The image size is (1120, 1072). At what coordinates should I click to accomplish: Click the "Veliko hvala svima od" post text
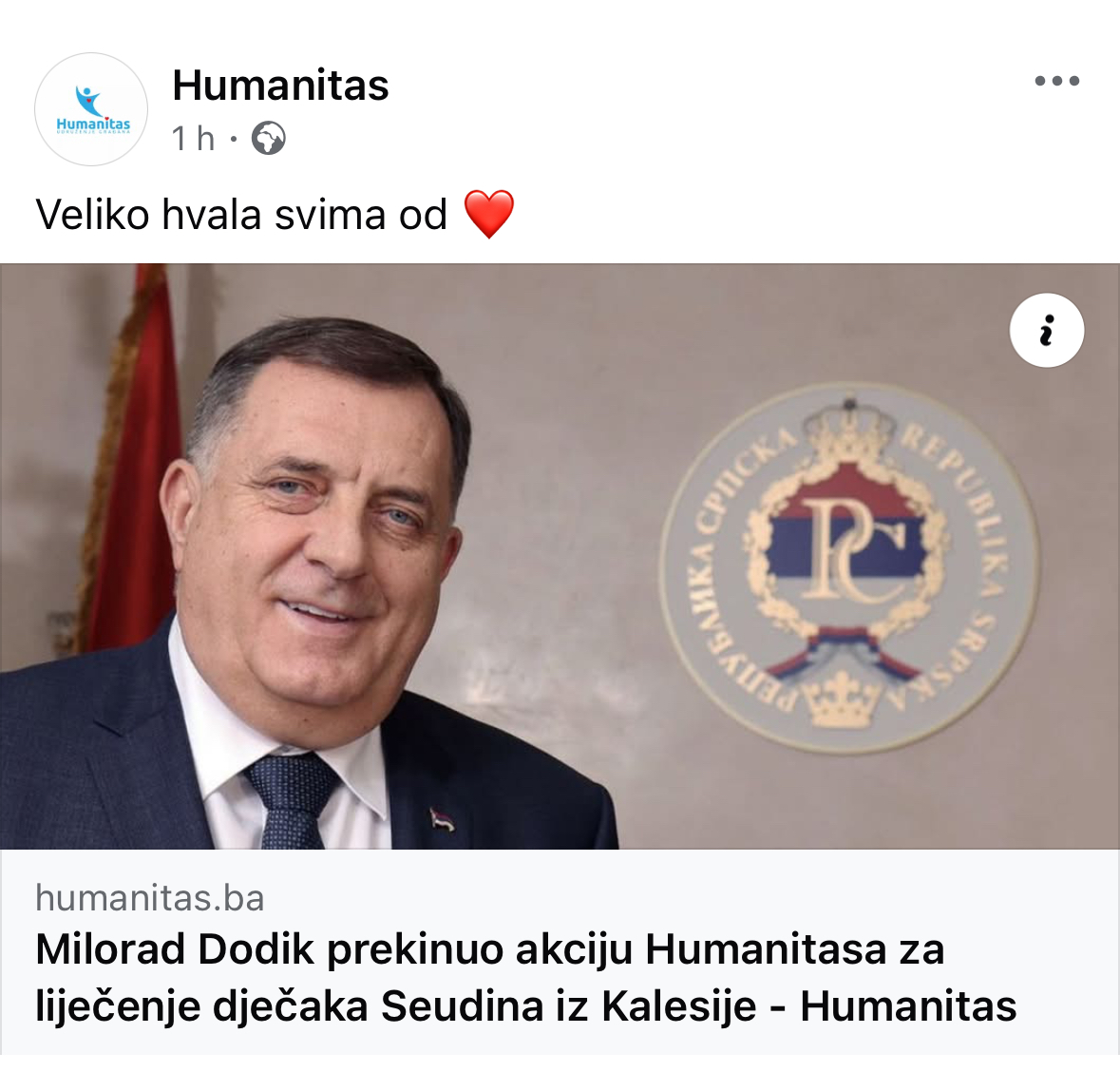coord(241,215)
